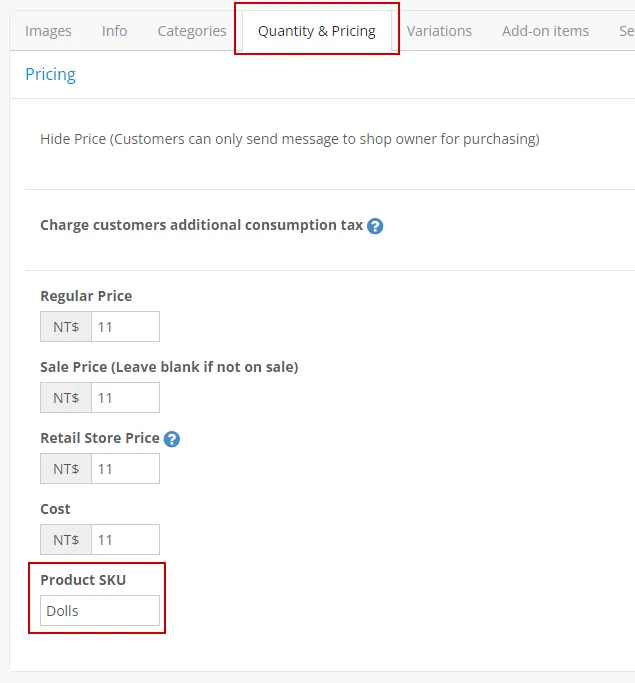Screen dimensions: 635x683
Task: Click NT$ prefix of Cost field
Action: 66,540
